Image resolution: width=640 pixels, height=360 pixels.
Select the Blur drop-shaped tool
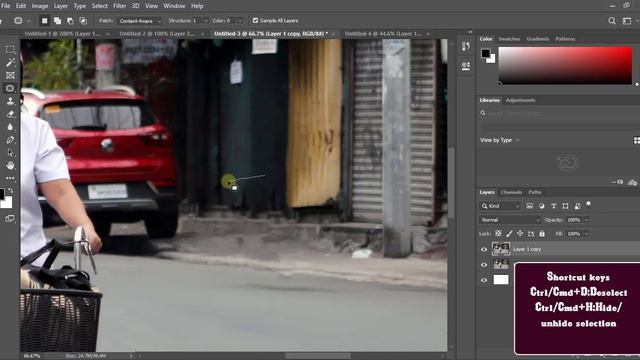[10, 127]
